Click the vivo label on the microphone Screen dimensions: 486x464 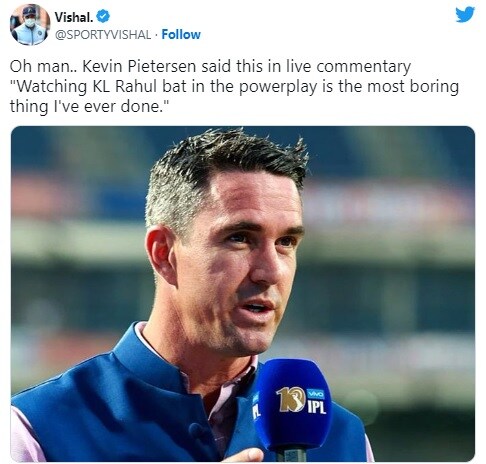315,394
